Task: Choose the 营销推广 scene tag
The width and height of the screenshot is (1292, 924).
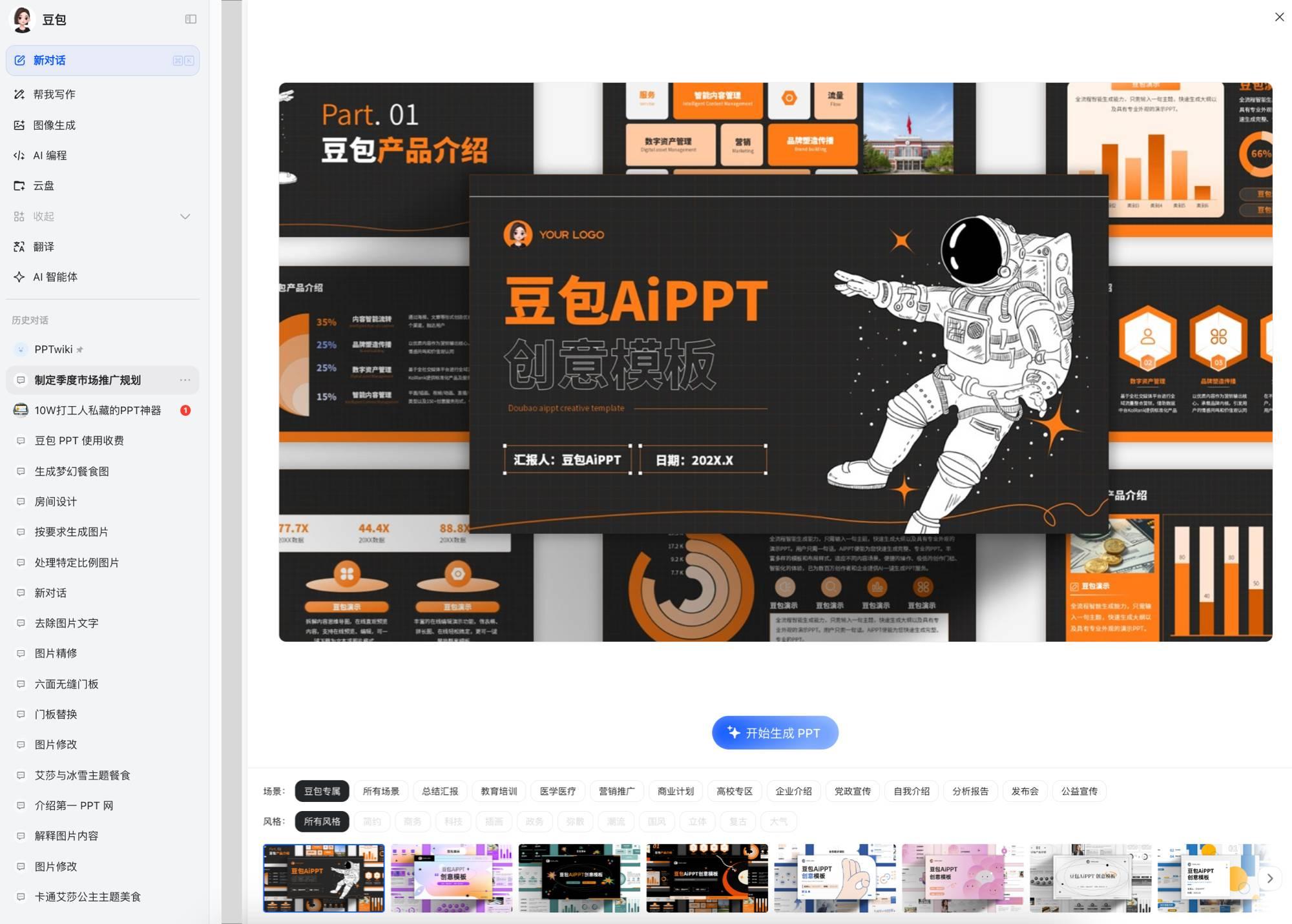Action: 616,791
